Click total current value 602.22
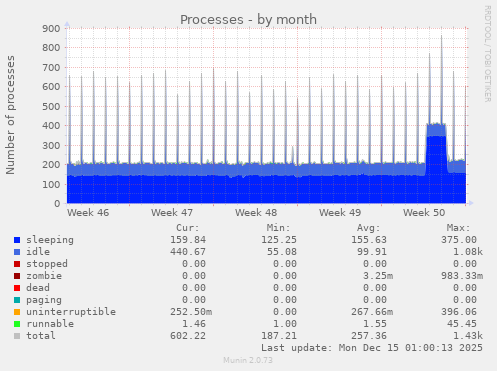The height and width of the screenshot is (371, 497). (188, 336)
